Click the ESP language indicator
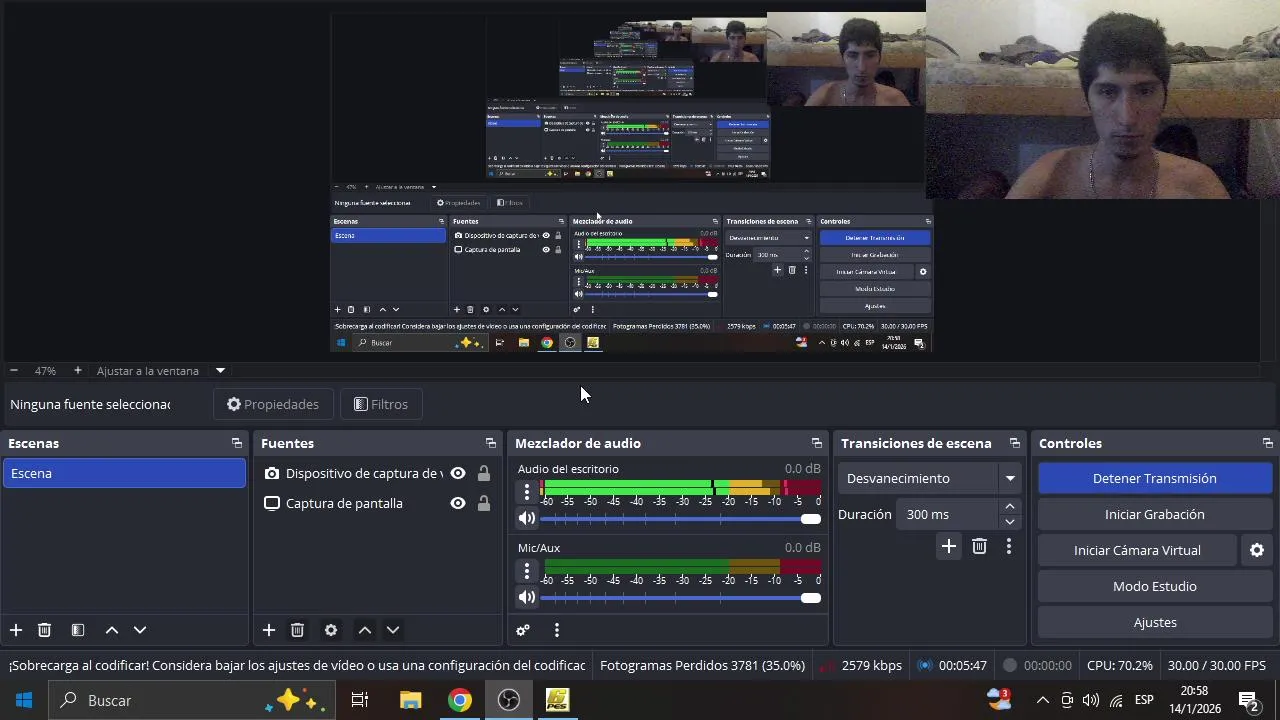 coord(1144,700)
